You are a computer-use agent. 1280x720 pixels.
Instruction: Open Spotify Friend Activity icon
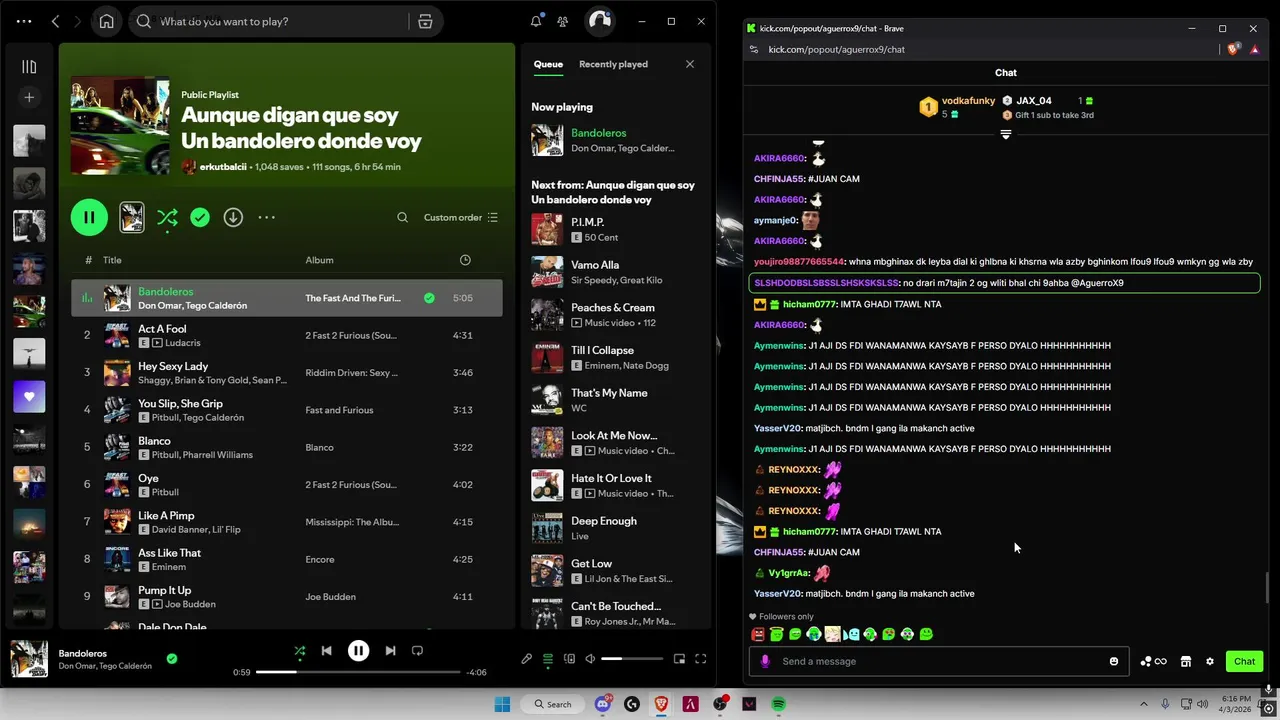pyautogui.click(x=563, y=21)
